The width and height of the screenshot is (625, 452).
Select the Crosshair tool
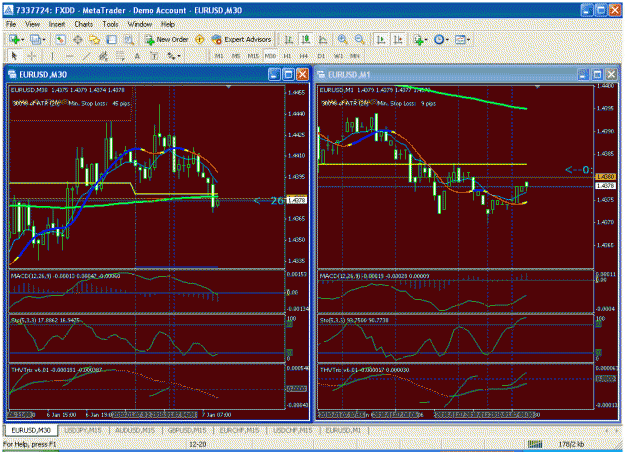(32, 56)
